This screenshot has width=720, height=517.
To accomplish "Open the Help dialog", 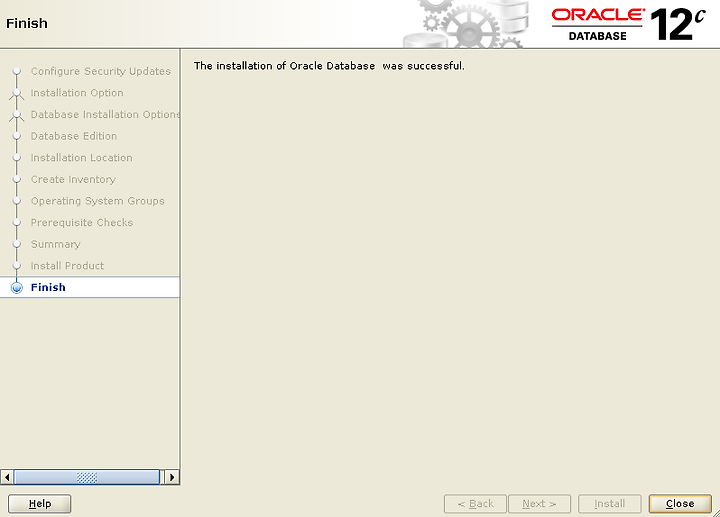I will click(x=39, y=504).
